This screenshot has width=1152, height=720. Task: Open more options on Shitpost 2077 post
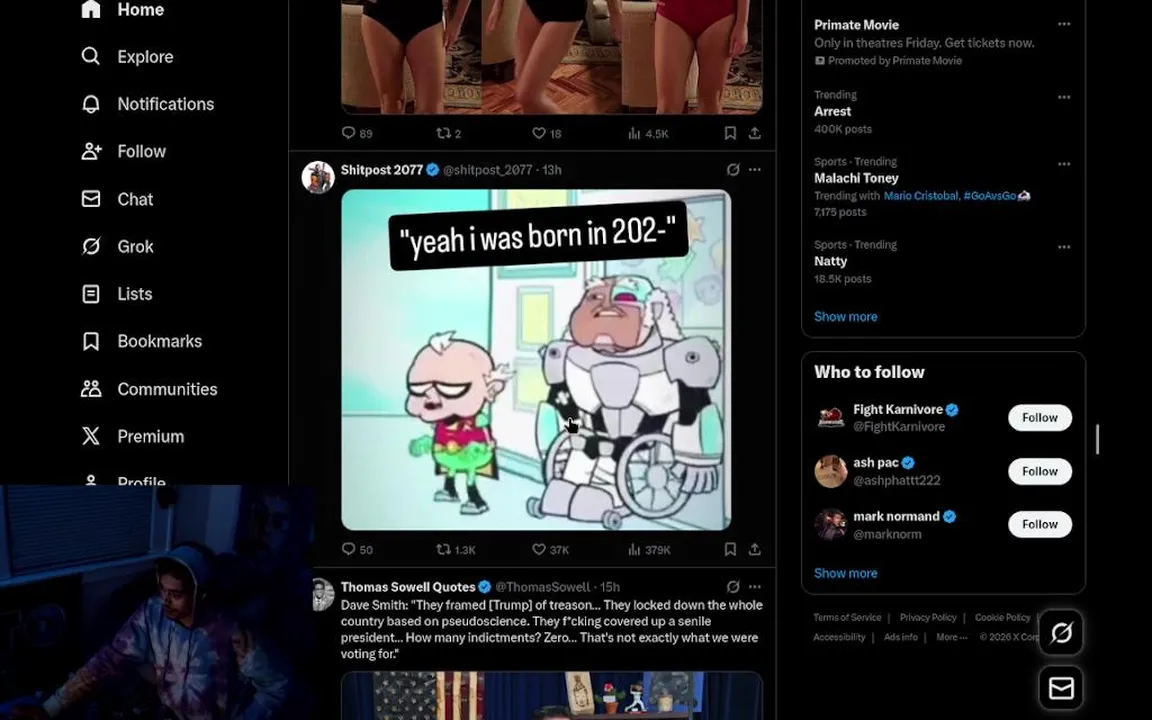[755, 170]
